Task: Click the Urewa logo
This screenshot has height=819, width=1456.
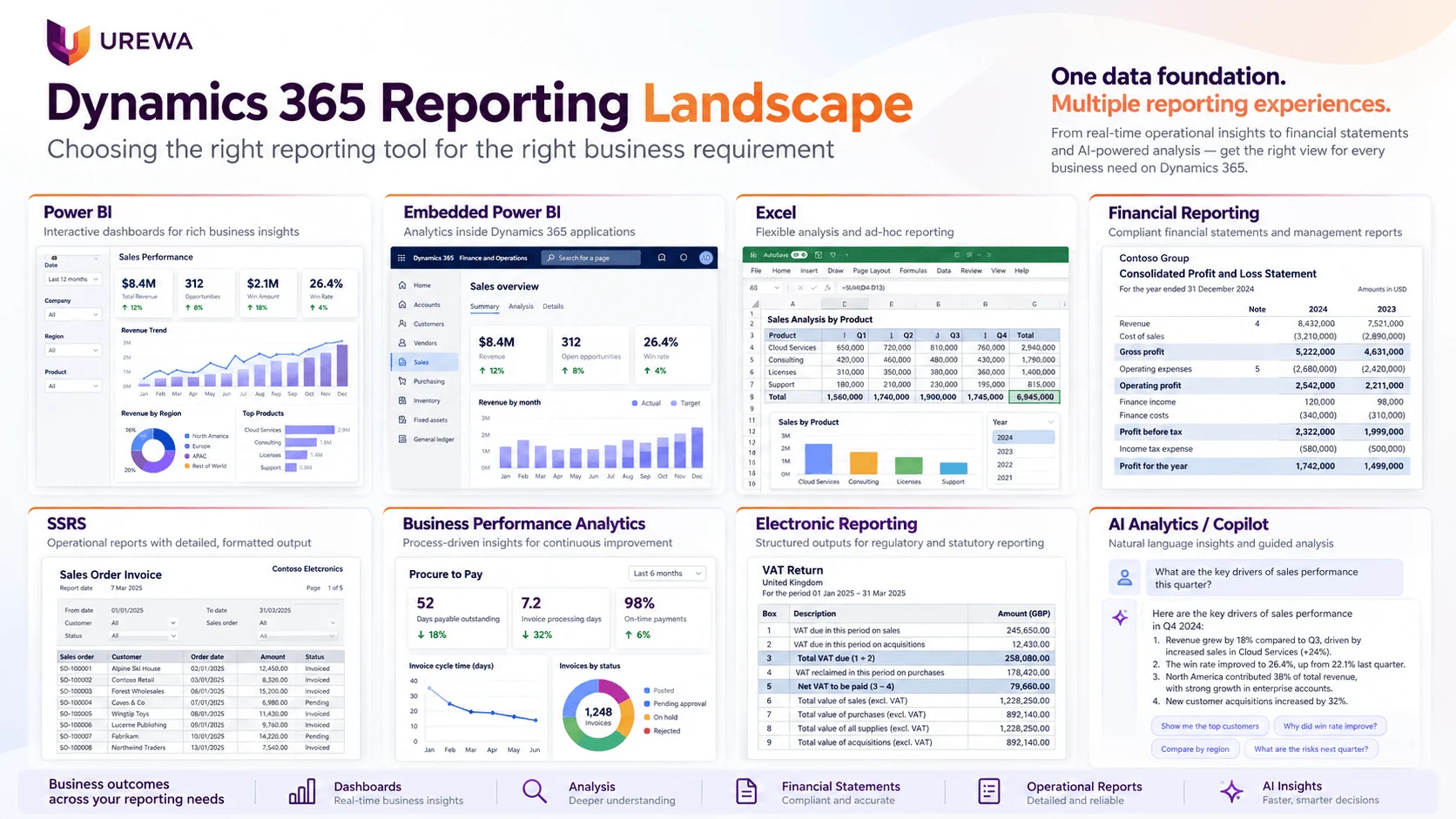Action: [119, 42]
